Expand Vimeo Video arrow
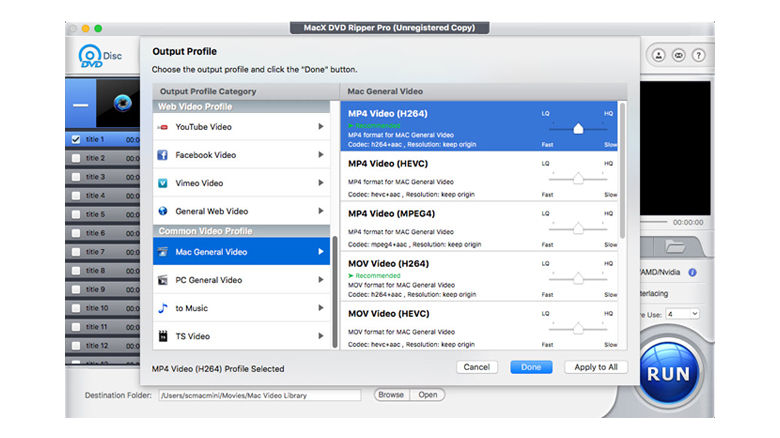Viewport: 780px width, 438px height. (x=321, y=183)
